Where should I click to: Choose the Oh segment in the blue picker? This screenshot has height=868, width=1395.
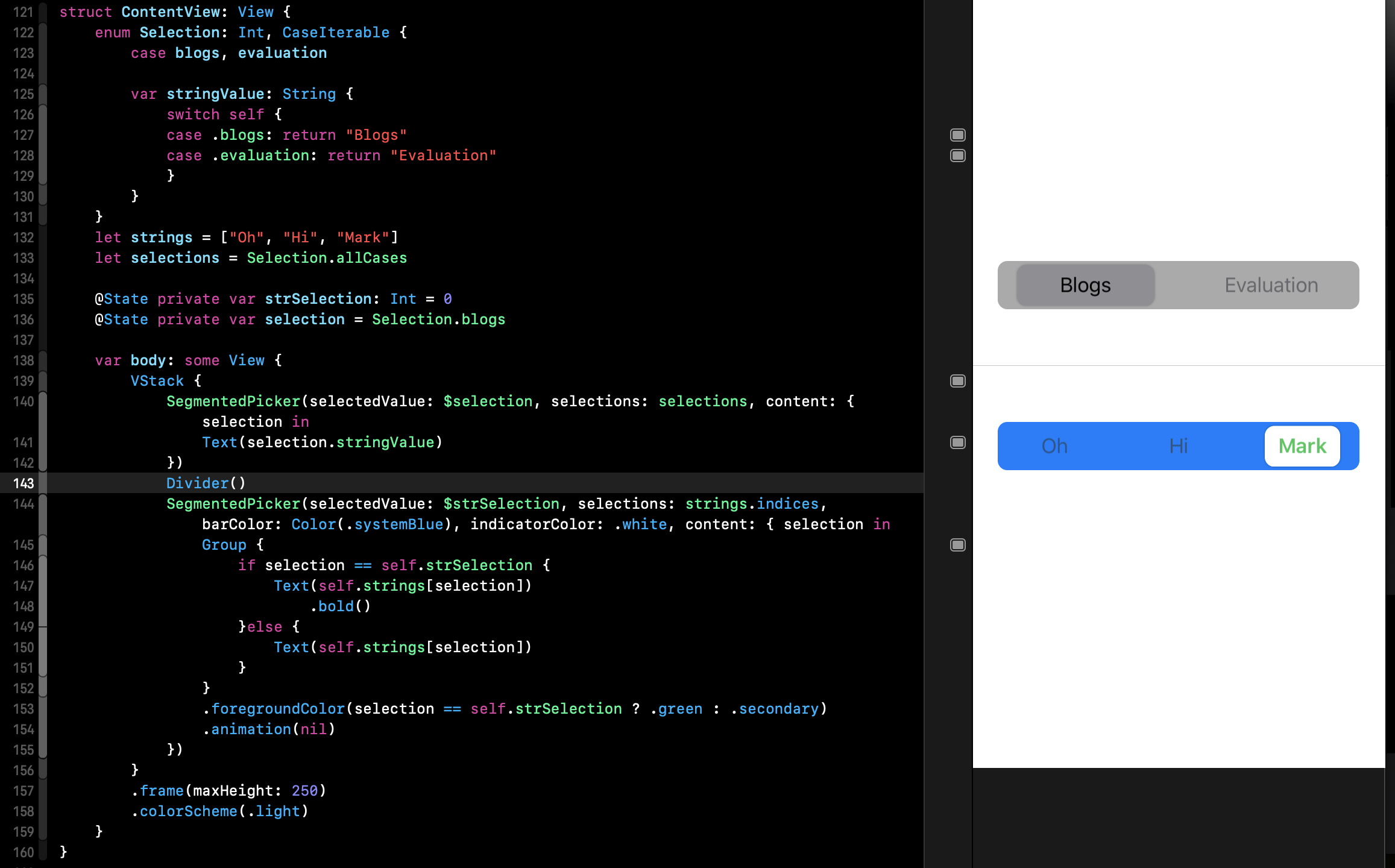click(1054, 446)
